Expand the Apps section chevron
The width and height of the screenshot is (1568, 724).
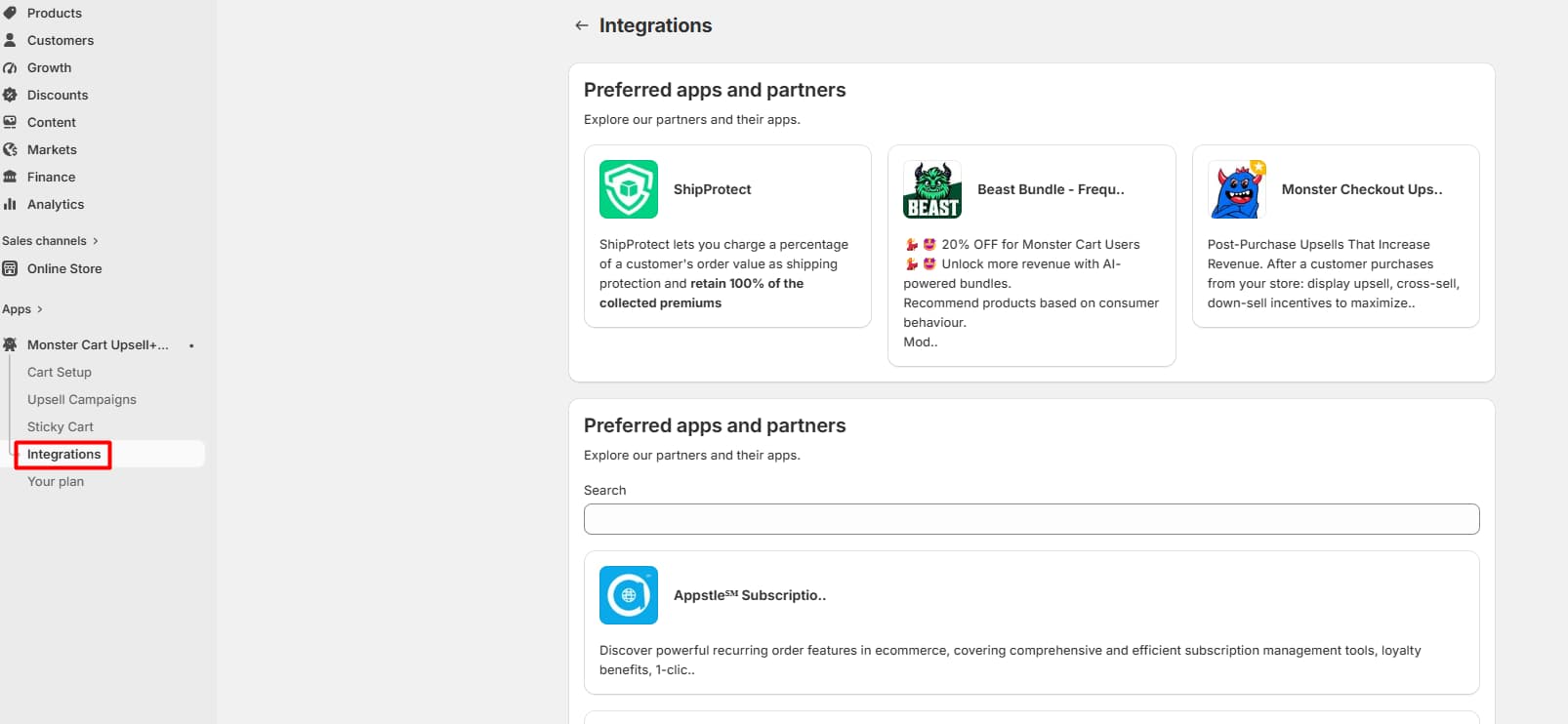point(39,309)
